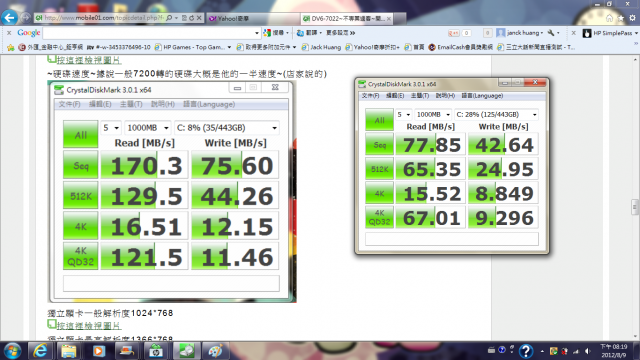
Task: Show hidden tray icons arrow
Action: click(542, 351)
